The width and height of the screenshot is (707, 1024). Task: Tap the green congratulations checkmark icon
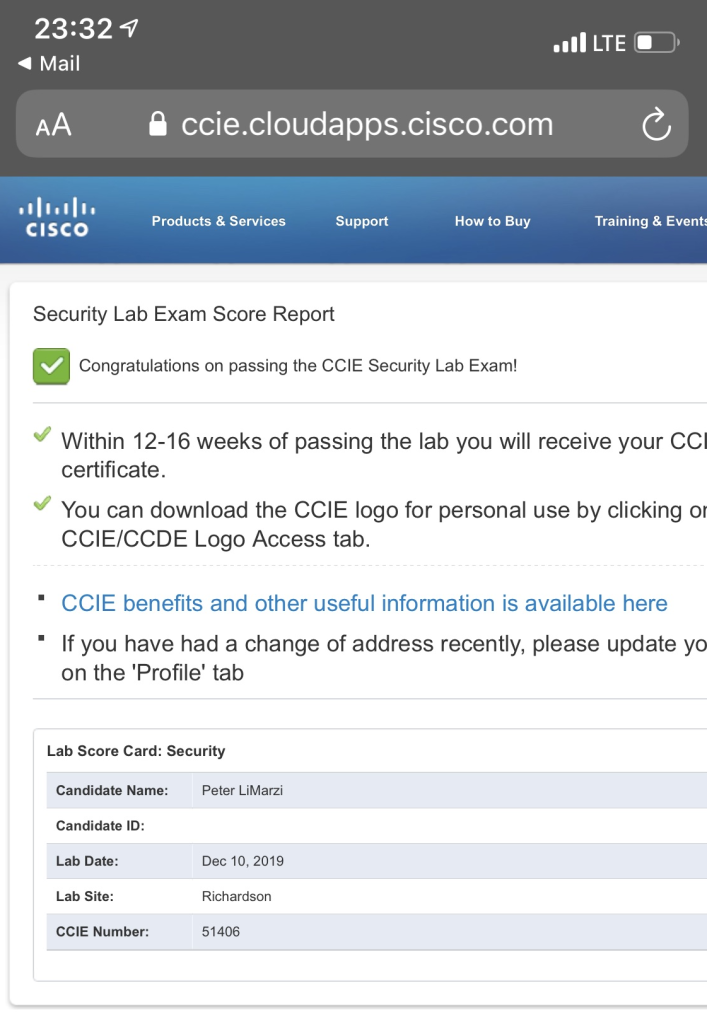[50, 366]
